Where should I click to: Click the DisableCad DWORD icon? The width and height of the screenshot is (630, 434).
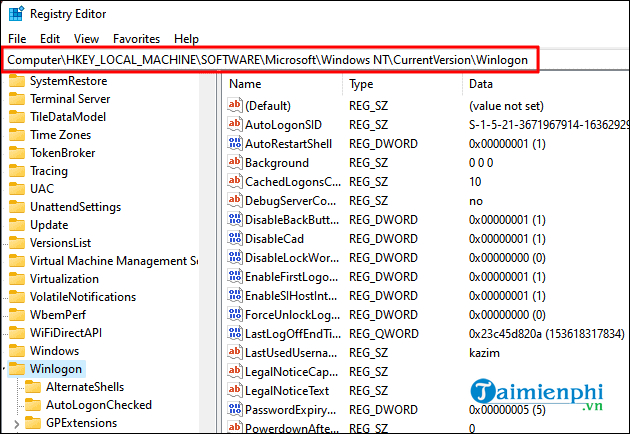click(235, 238)
